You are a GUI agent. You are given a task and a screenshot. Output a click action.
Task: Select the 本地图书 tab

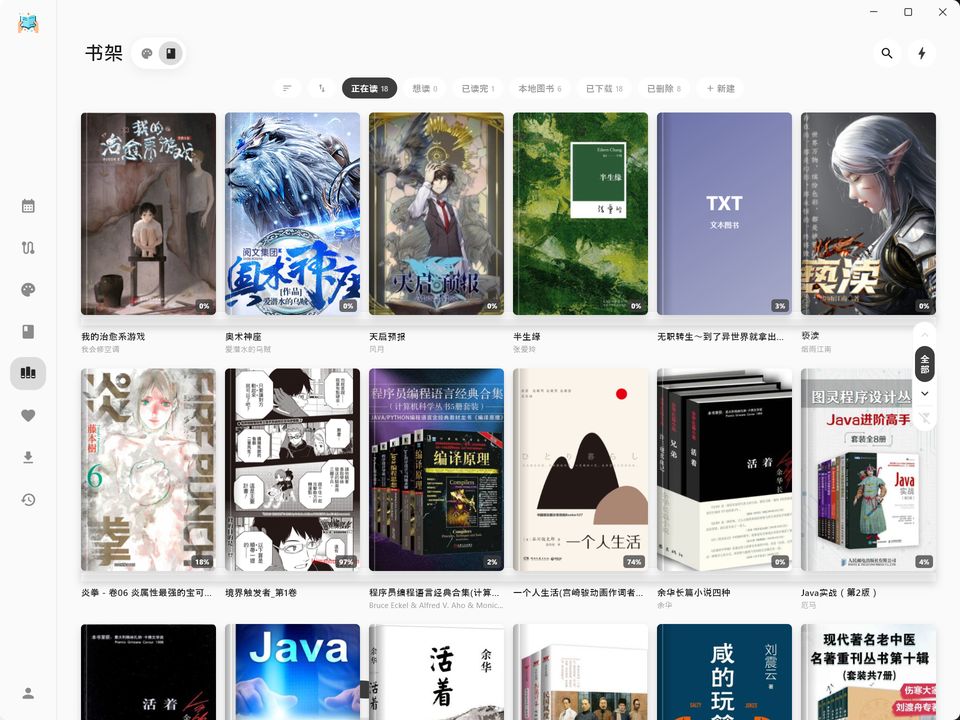539,88
